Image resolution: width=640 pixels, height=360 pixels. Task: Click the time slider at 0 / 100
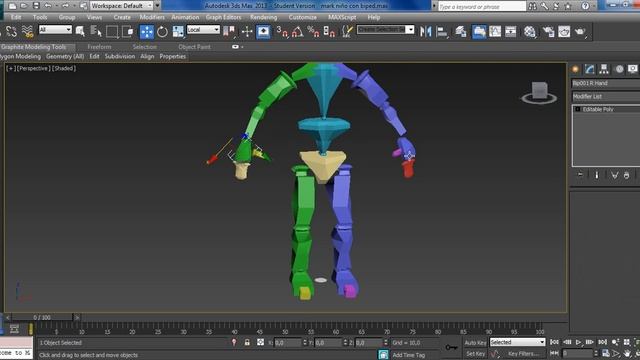coord(42,317)
